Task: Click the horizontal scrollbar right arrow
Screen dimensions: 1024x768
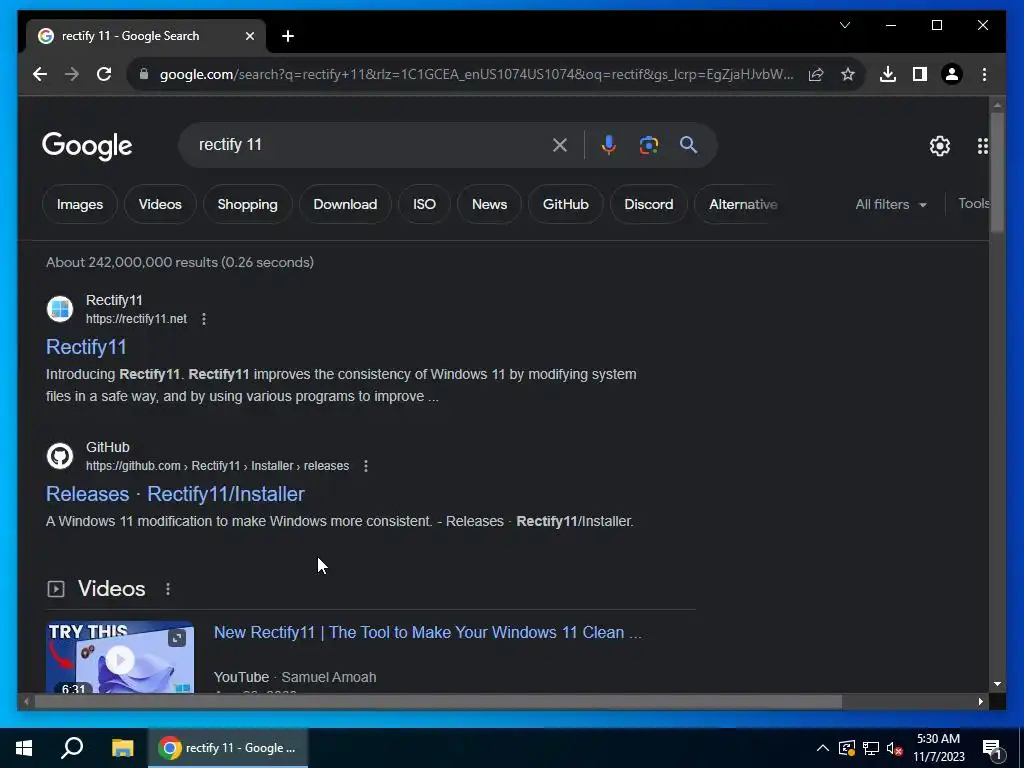Action: pyautogui.click(x=980, y=702)
